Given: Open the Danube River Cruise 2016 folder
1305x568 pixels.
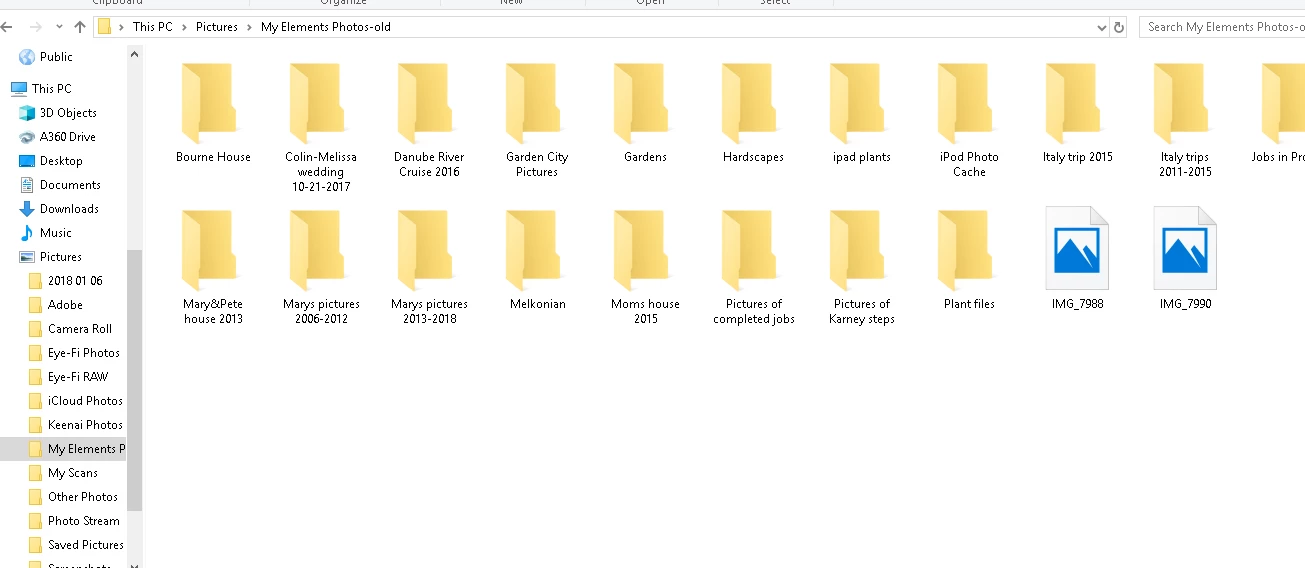Looking at the screenshot, I should point(429,120).
